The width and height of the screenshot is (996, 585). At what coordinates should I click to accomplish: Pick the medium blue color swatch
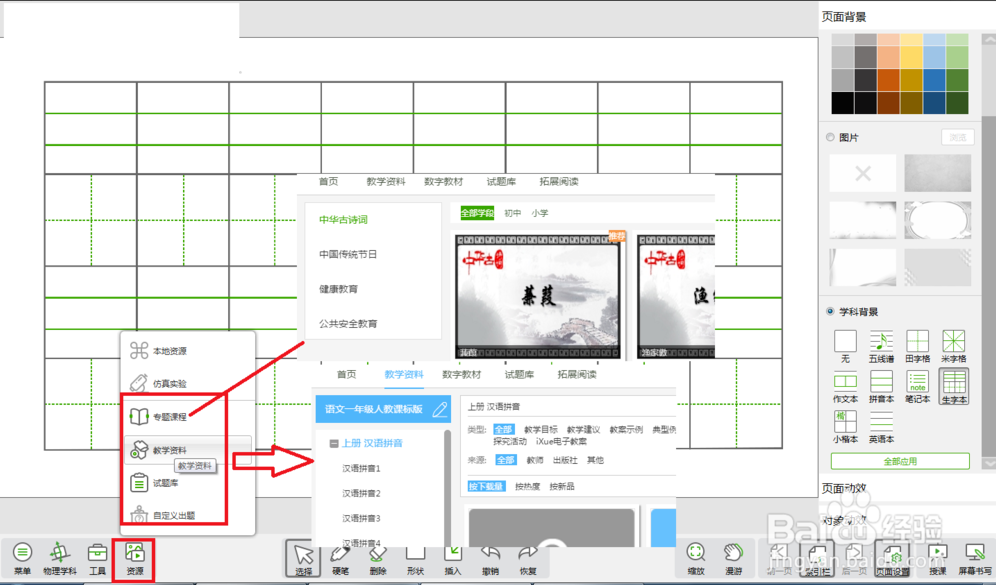pos(934,80)
